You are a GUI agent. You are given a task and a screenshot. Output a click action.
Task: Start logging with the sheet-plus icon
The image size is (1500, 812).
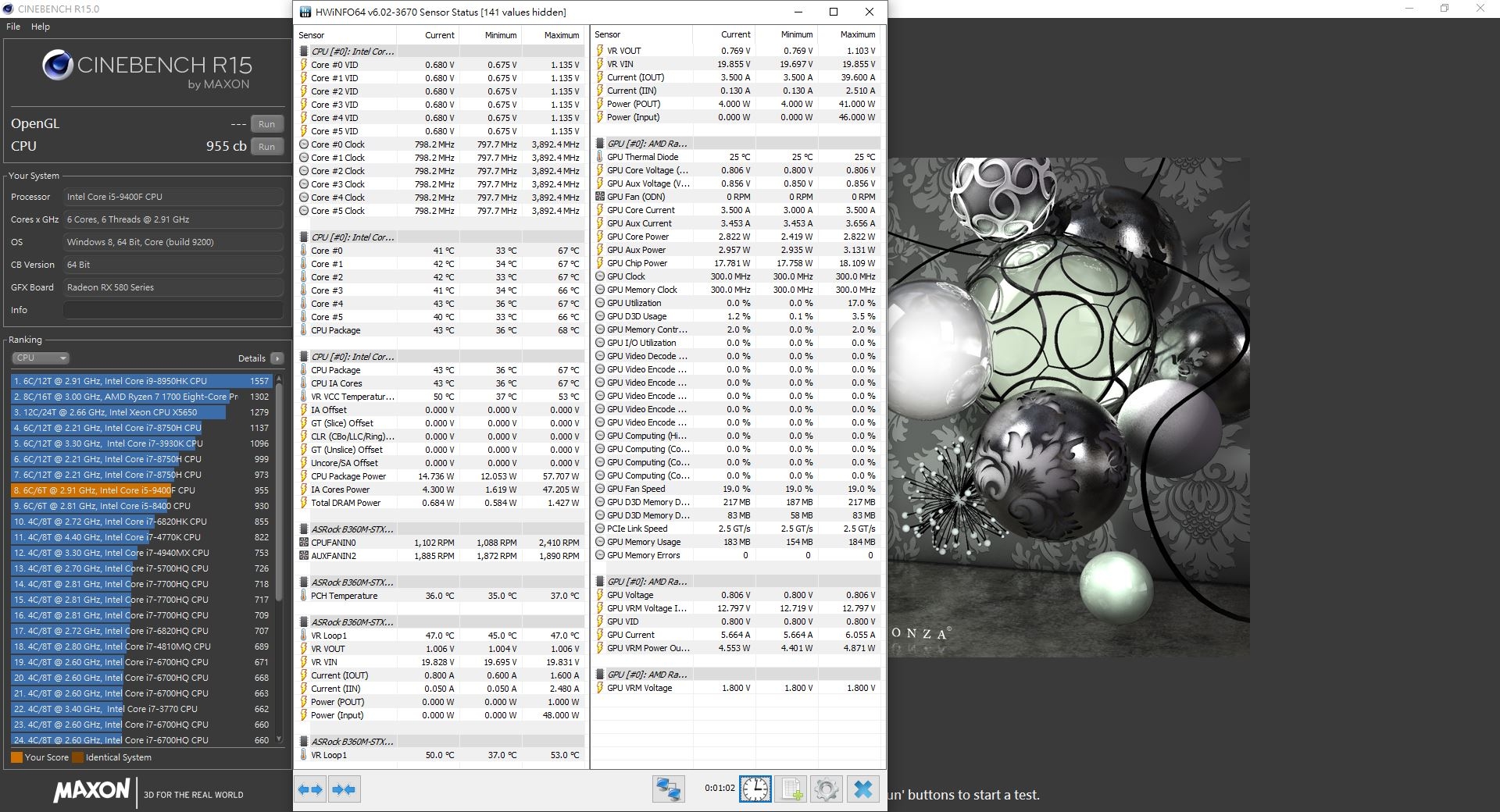791,789
